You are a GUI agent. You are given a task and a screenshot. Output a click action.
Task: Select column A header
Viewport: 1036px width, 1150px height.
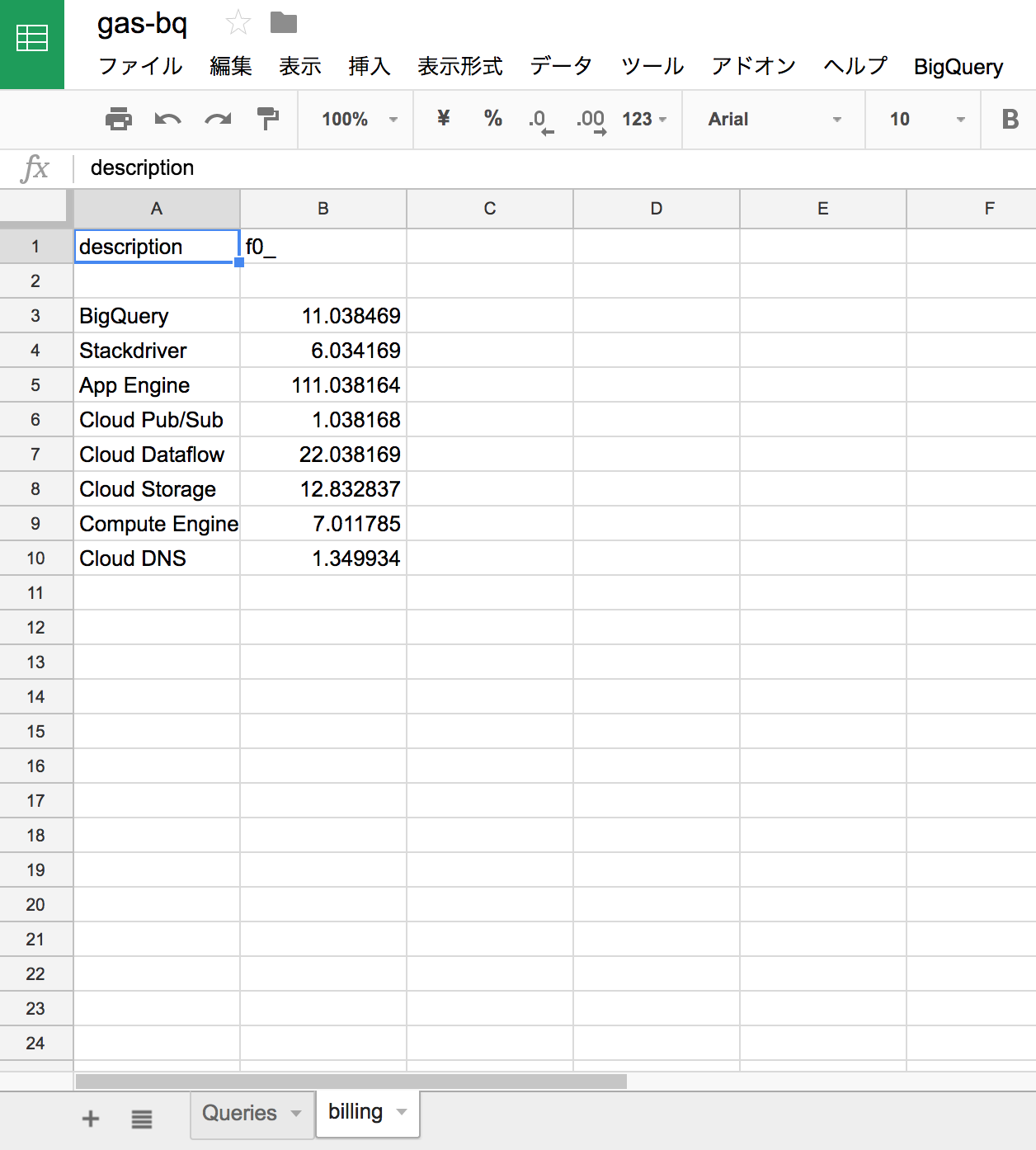click(157, 209)
